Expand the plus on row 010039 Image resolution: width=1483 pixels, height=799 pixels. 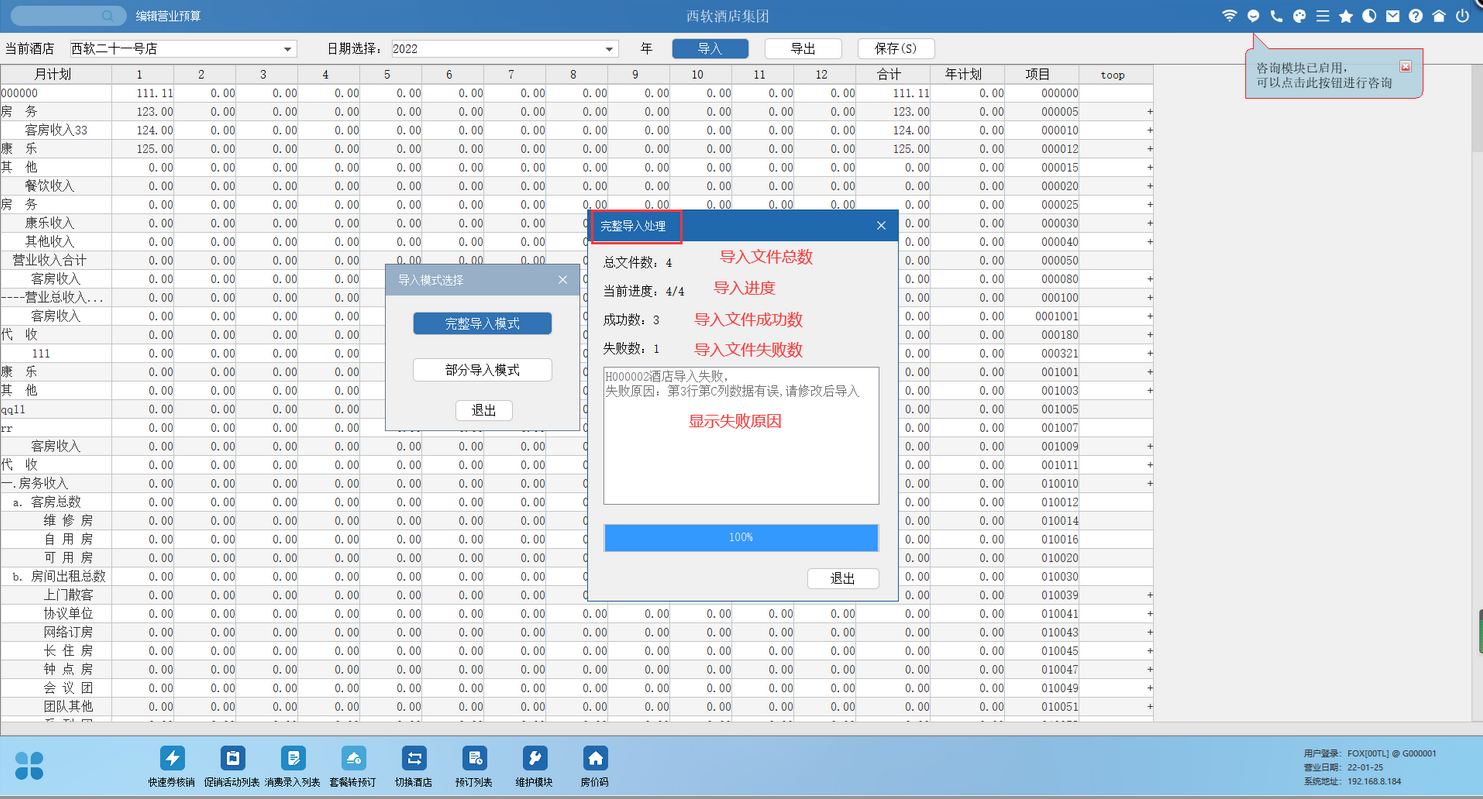tap(1150, 595)
